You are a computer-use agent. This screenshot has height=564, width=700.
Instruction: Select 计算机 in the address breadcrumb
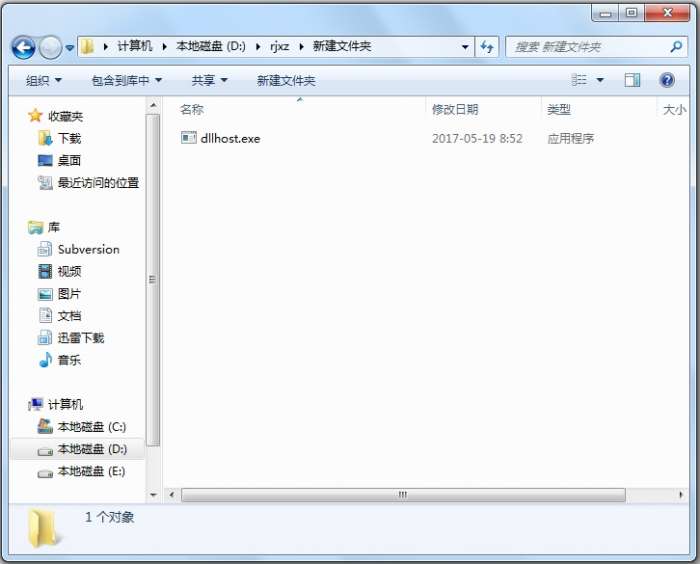134,46
